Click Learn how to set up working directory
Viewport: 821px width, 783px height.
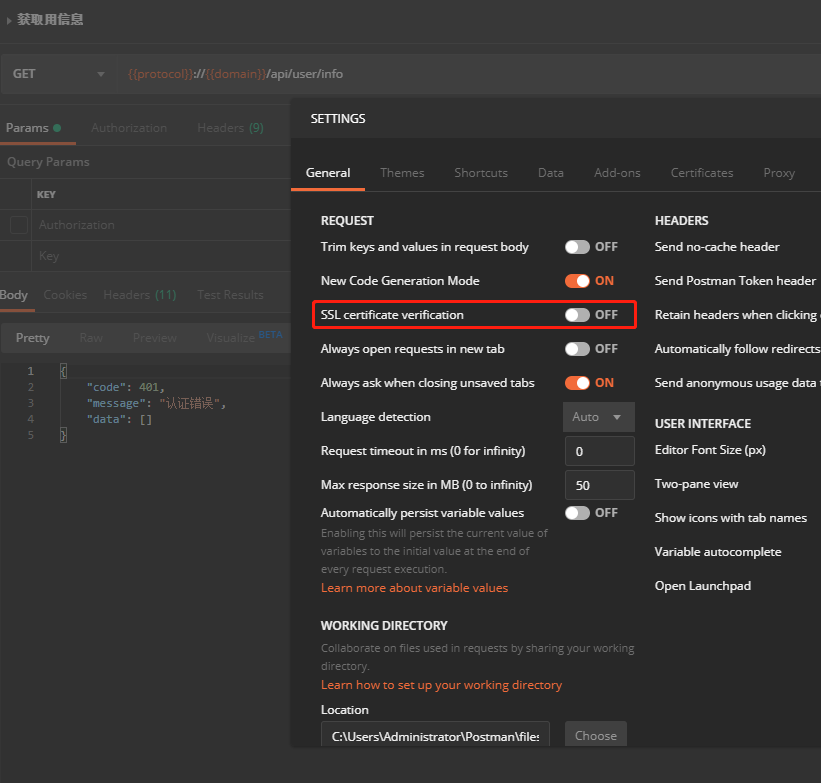[x=441, y=685]
